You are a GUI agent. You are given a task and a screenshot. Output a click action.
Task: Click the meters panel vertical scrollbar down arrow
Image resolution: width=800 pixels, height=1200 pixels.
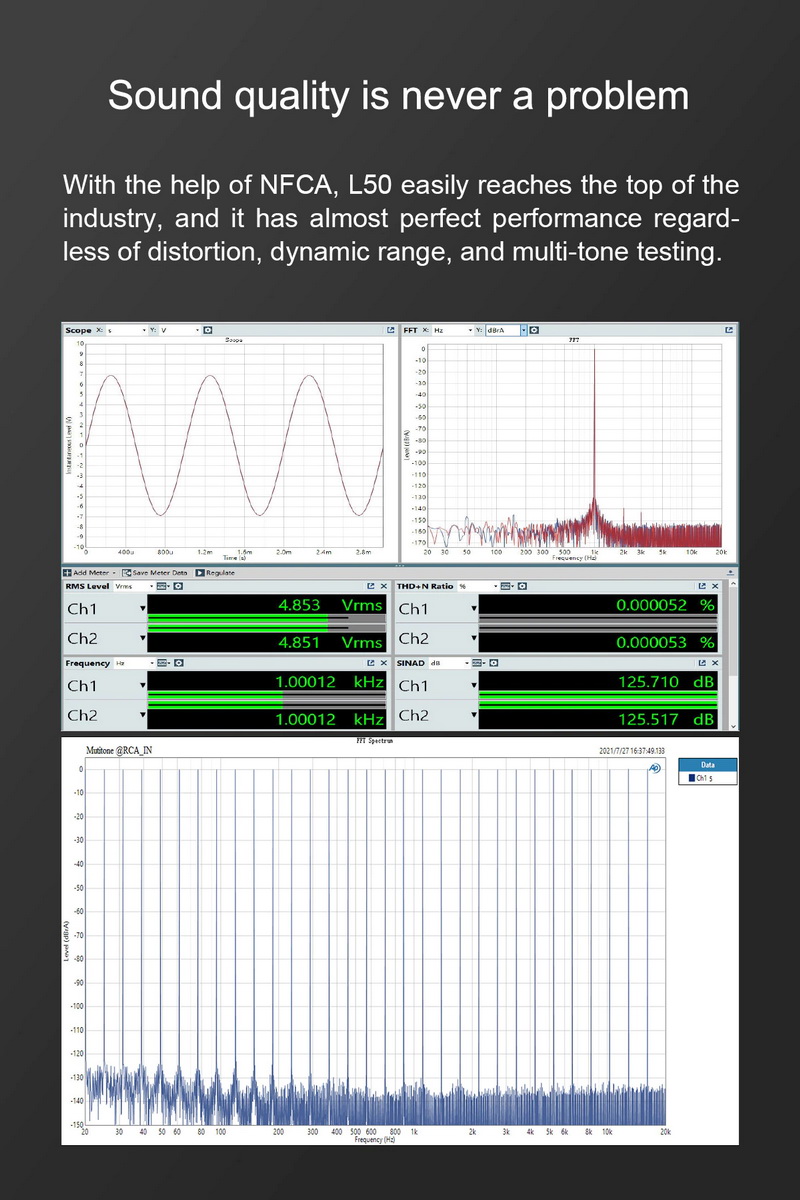[734, 725]
